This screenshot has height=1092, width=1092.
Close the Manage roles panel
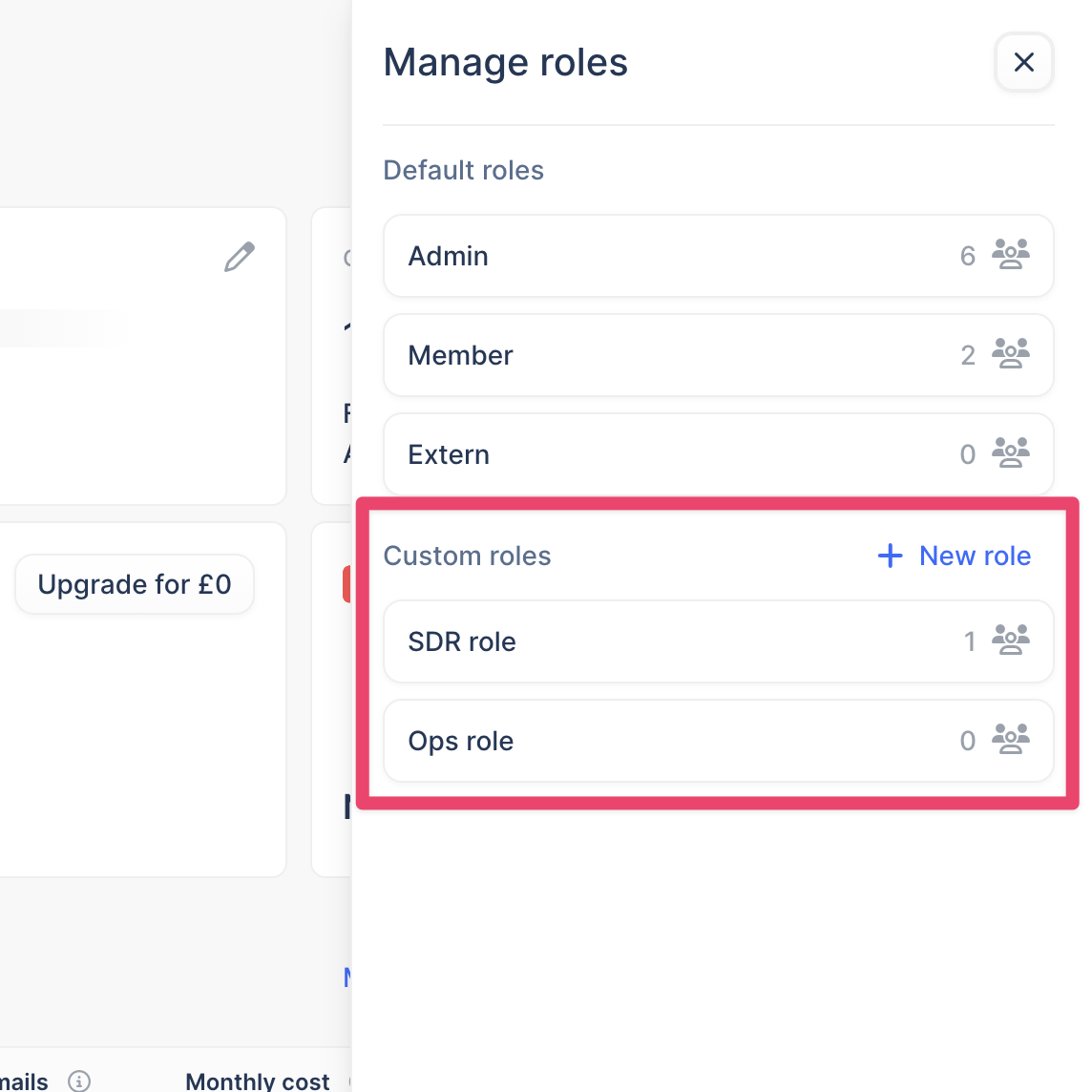tap(1023, 63)
